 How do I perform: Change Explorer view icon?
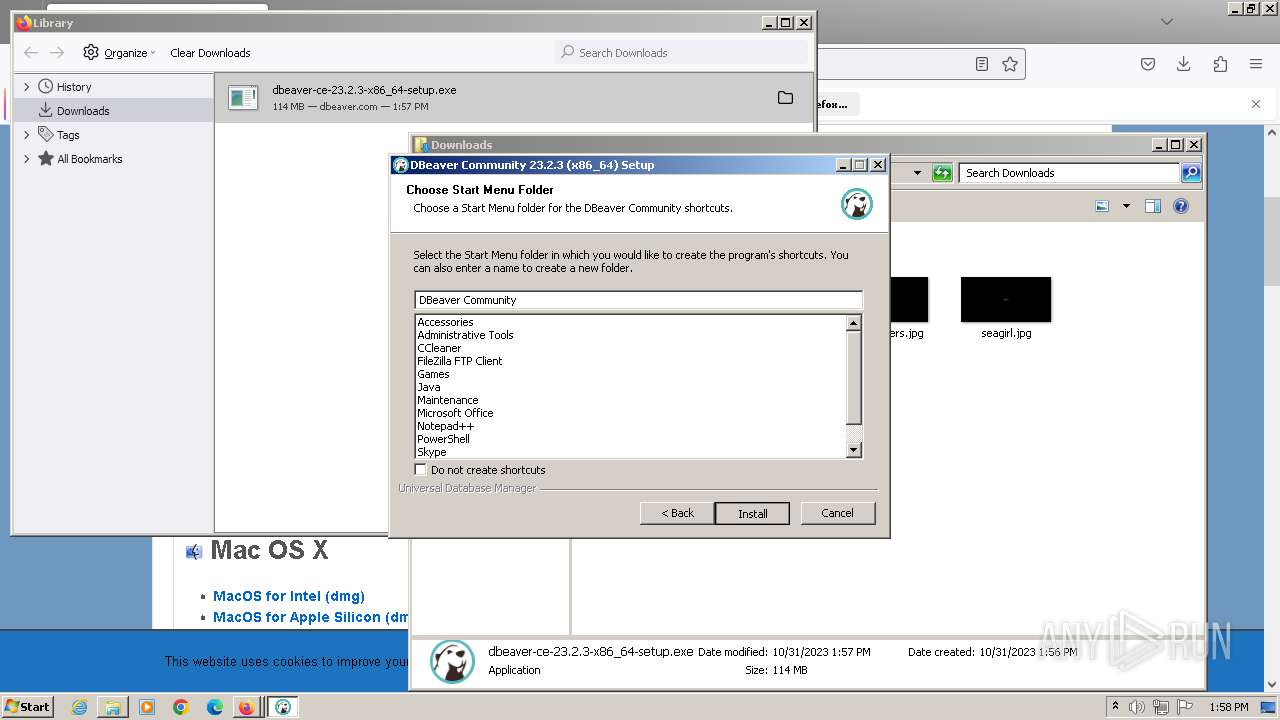[1102, 206]
